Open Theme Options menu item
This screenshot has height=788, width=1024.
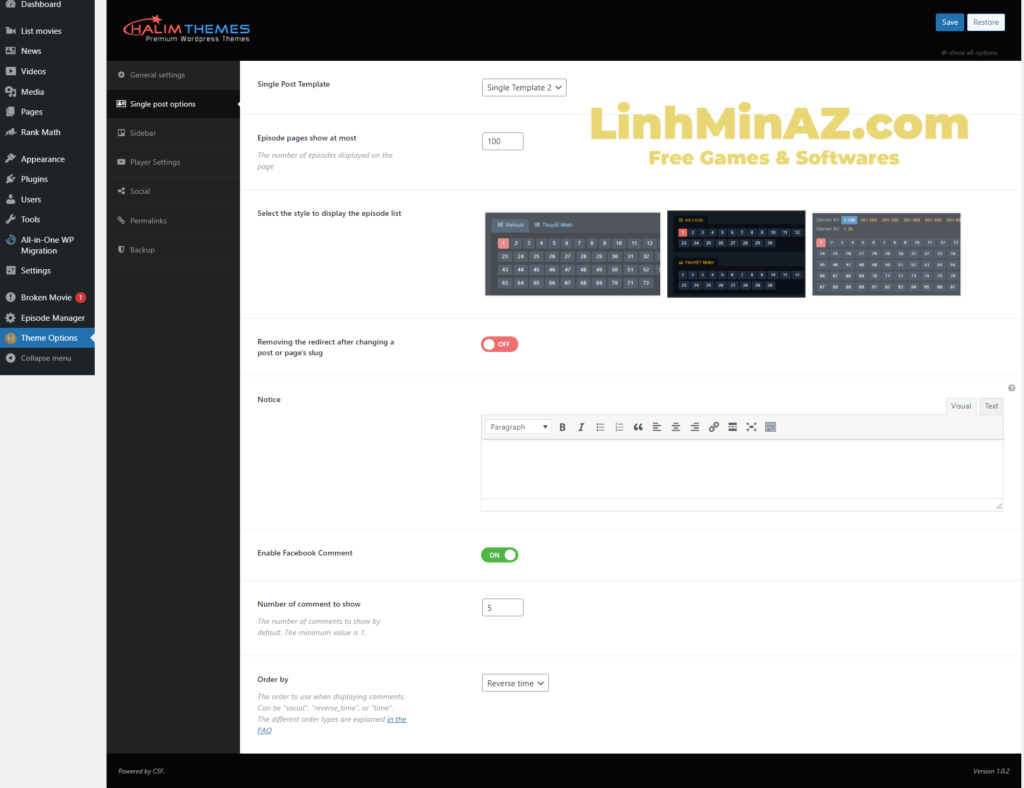pos(47,338)
